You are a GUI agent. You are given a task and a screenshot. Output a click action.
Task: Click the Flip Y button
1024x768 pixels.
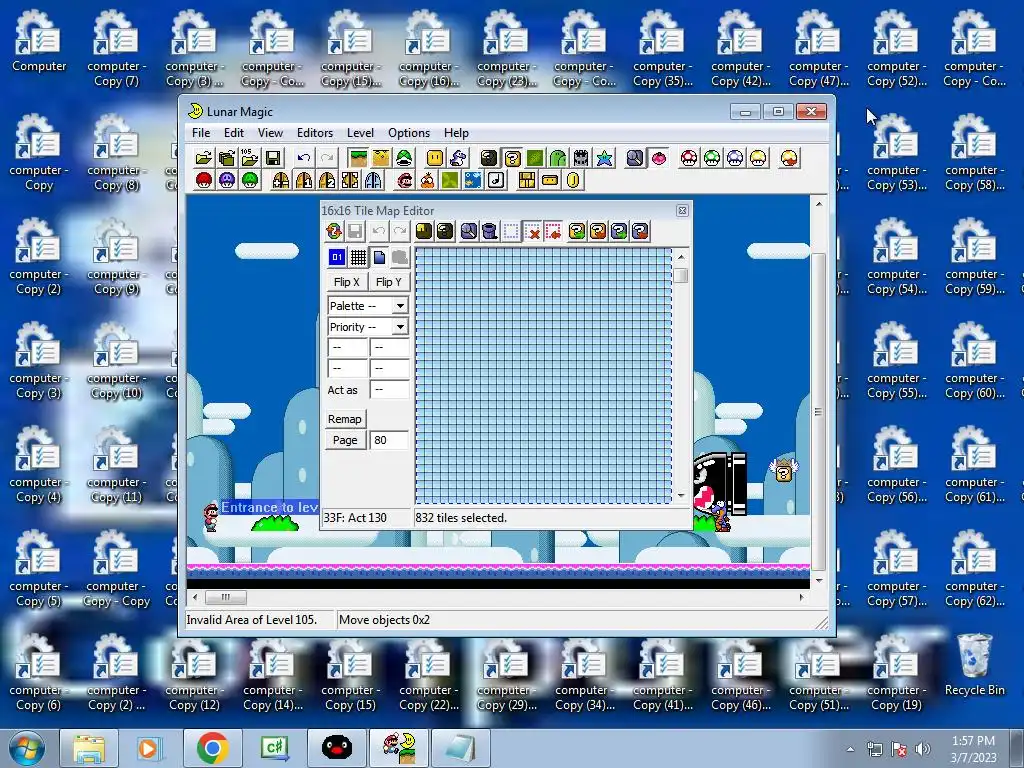(389, 281)
